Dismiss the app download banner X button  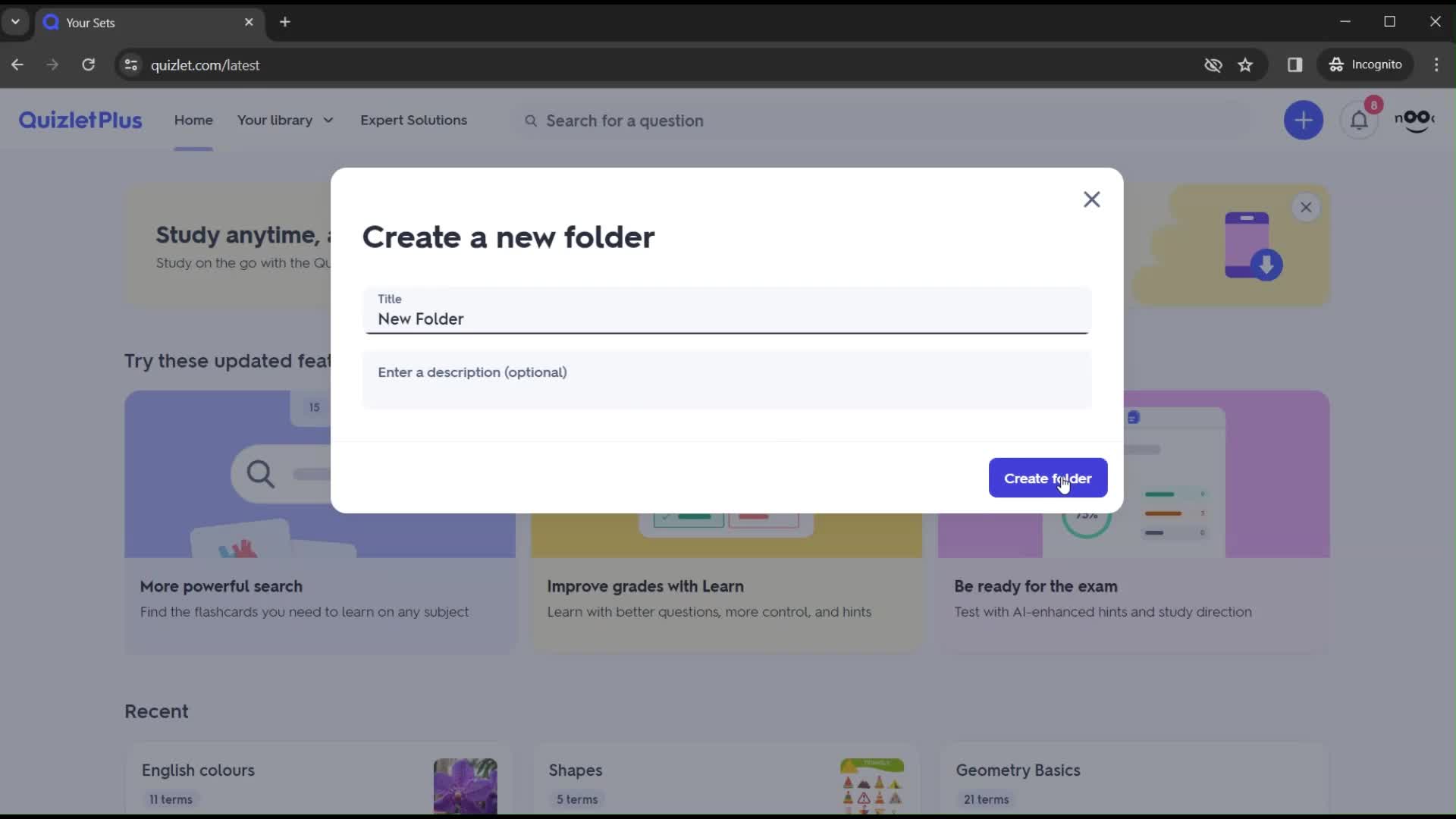(1306, 207)
